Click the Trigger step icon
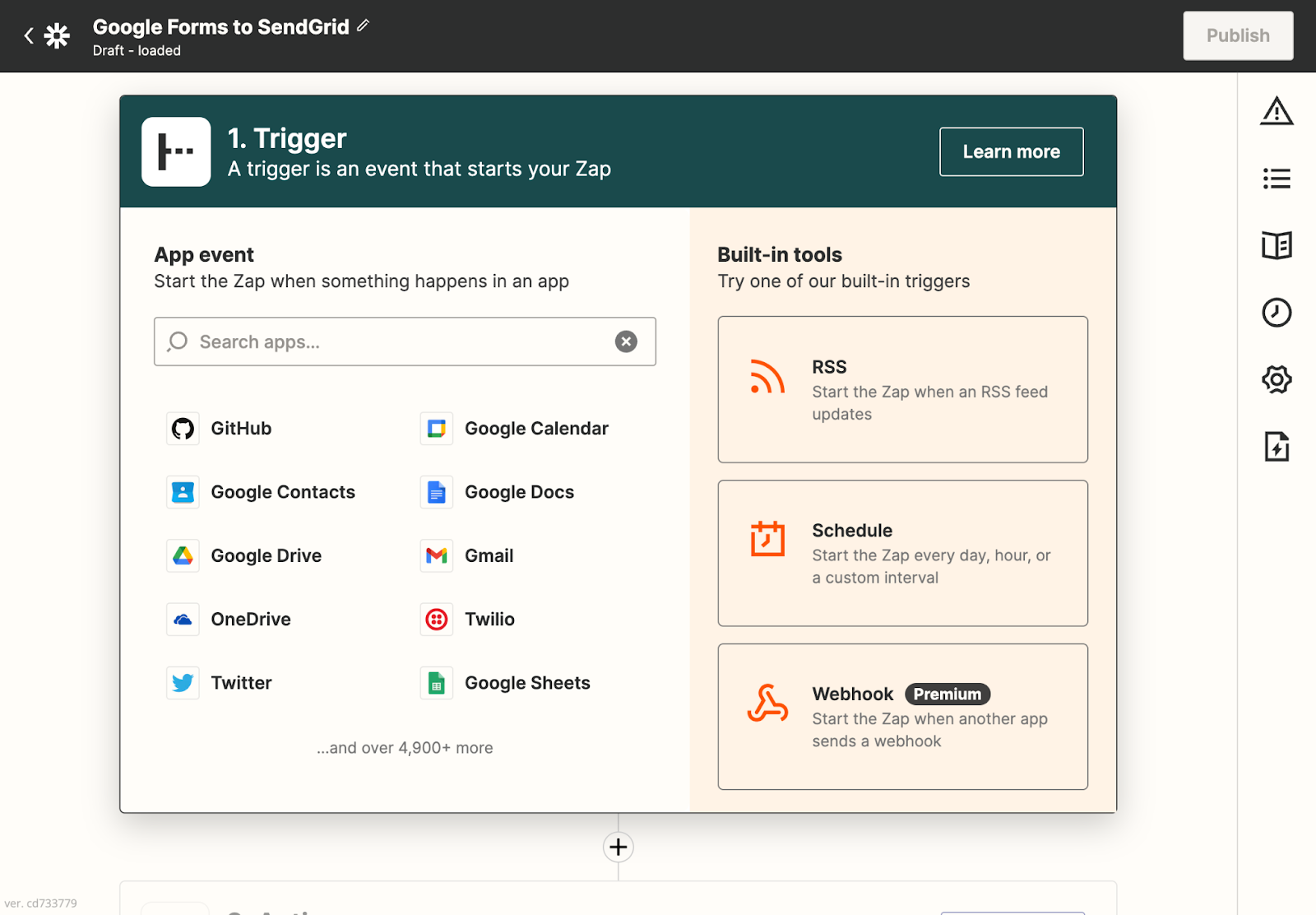The height and width of the screenshot is (915, 1316). click(176, 151)
